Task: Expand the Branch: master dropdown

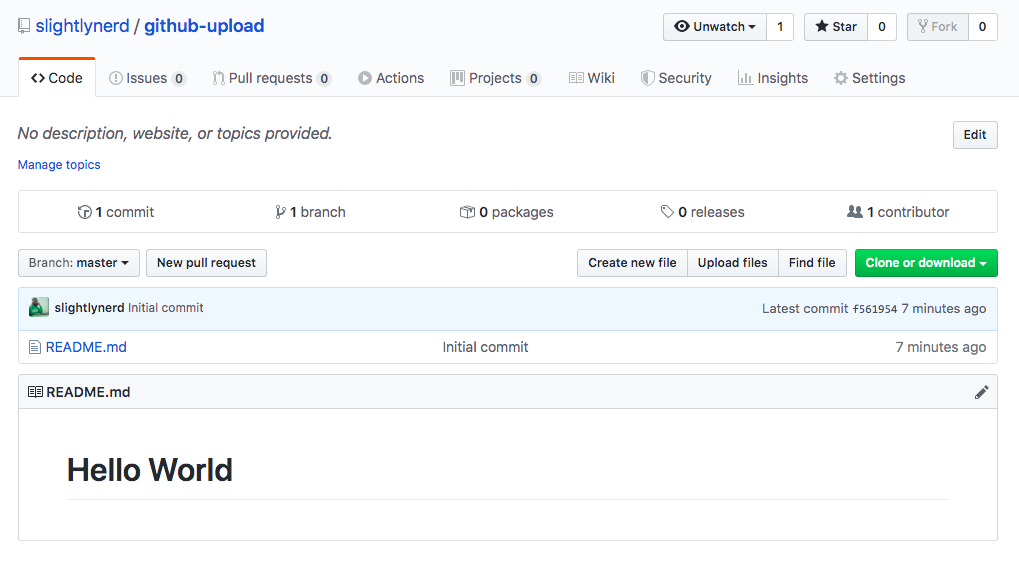Action: click(79, 263)
